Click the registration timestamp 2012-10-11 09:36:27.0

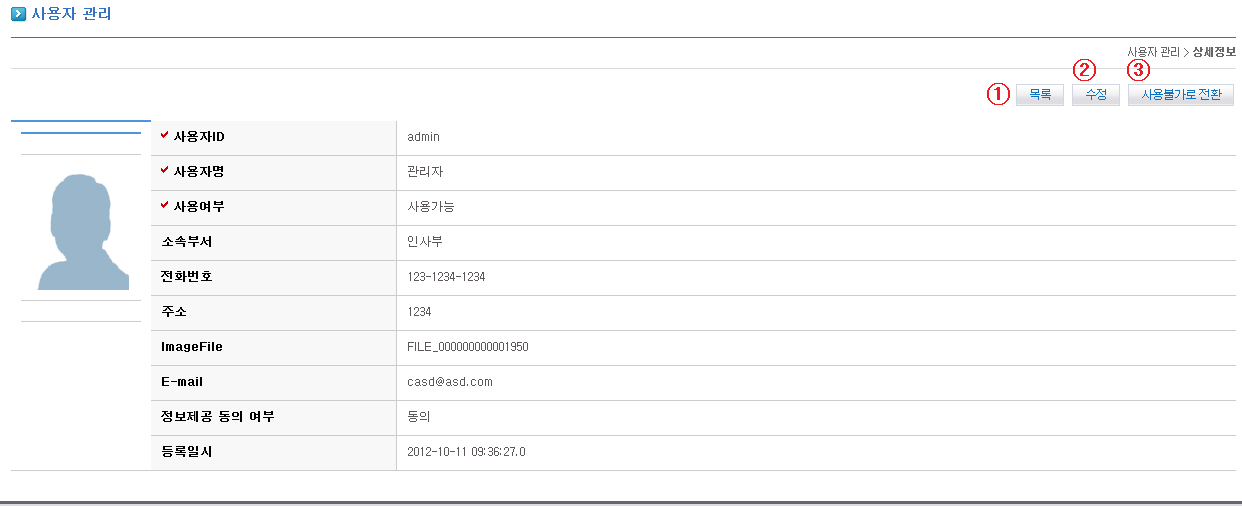pyautogui.click(x=466, y=452)
